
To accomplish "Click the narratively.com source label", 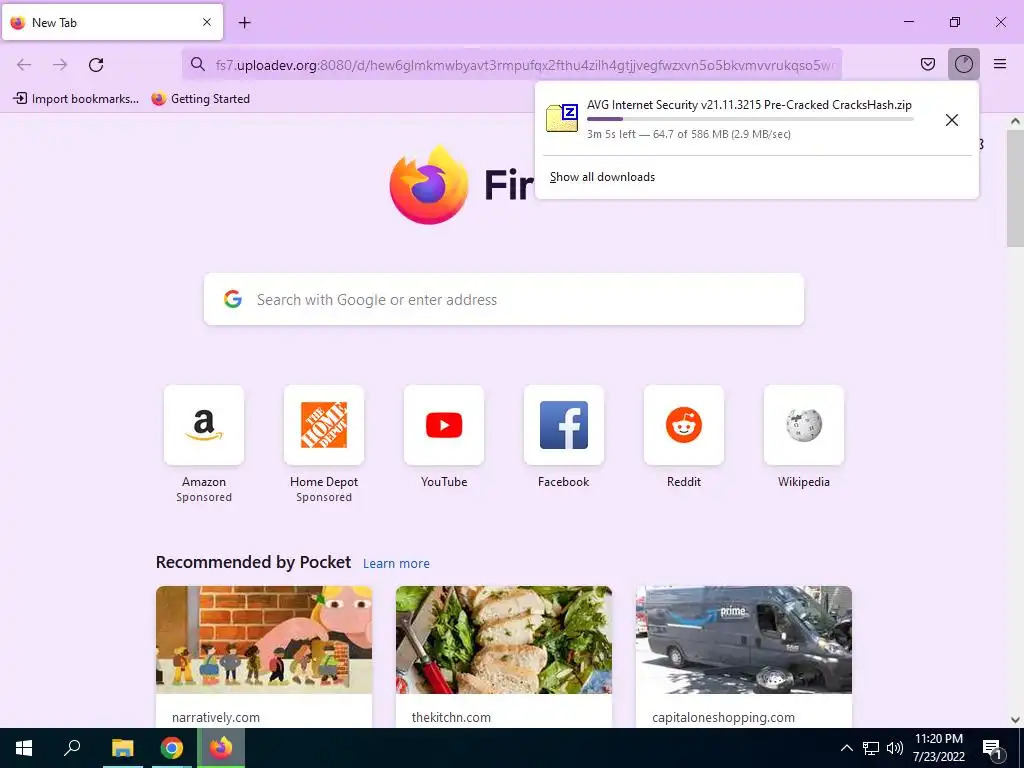I will (x=216, y=717).
